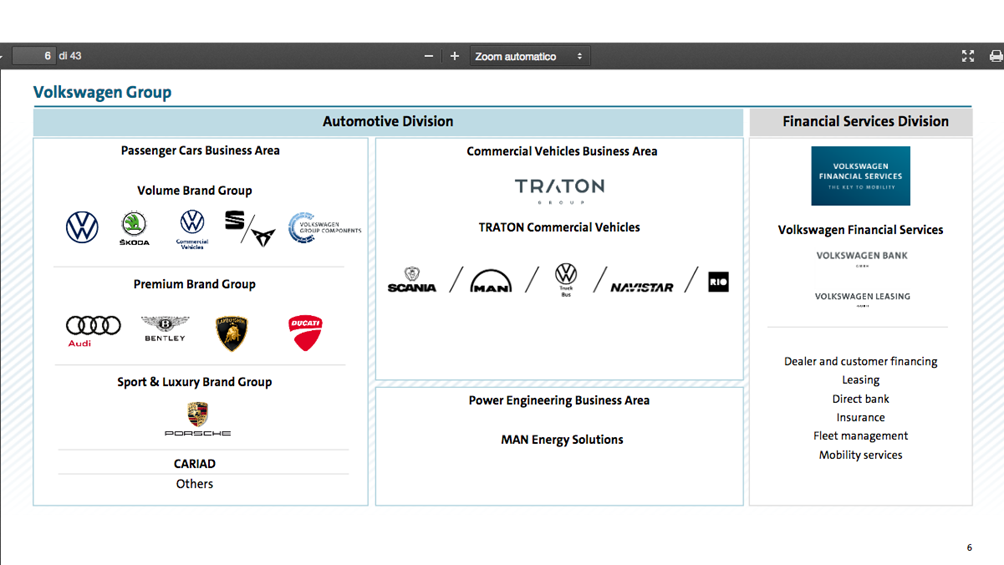Click the Volkswagen Leasing logo text
This screenshot has width=1004, height=565.
862,299
